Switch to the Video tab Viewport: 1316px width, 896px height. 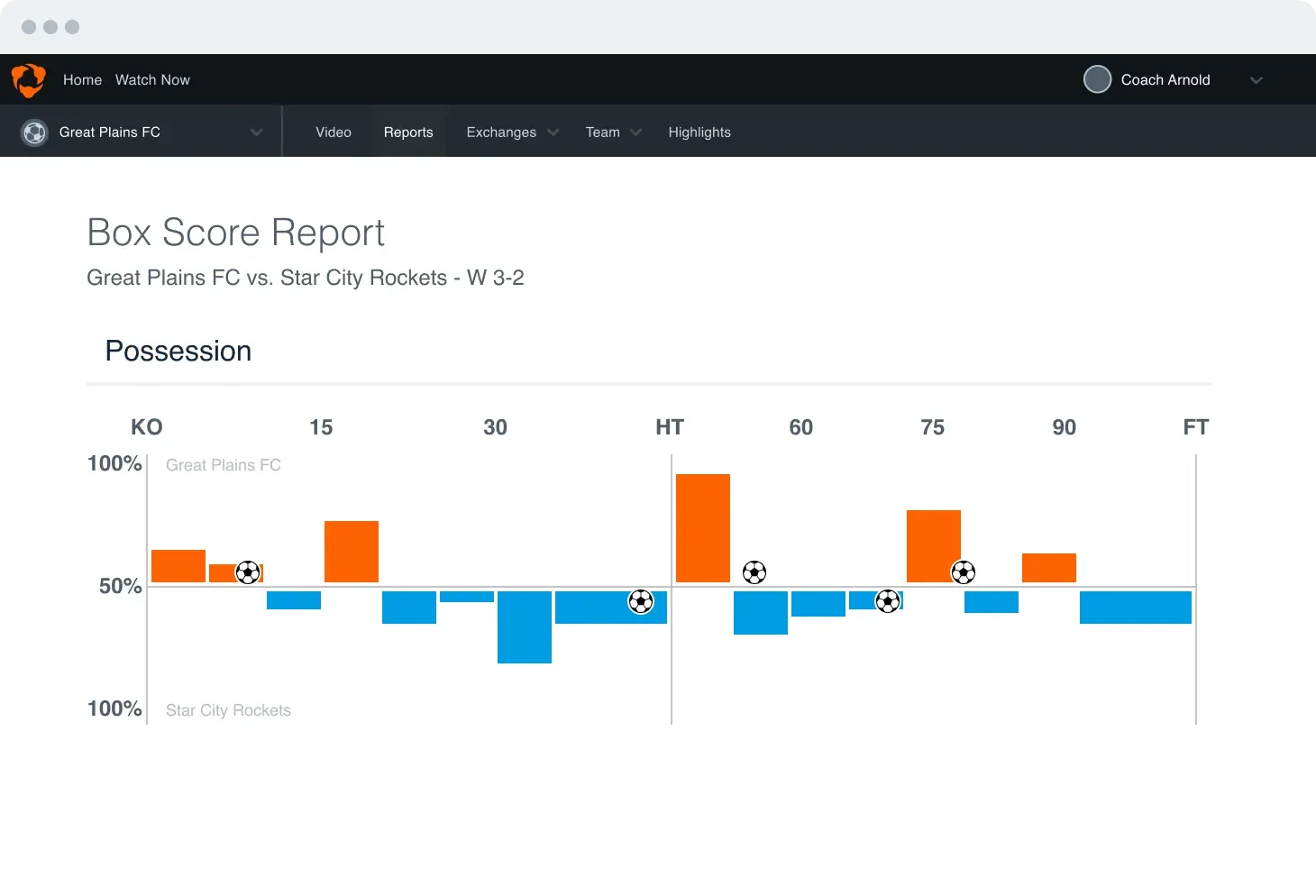coord(334,133)
